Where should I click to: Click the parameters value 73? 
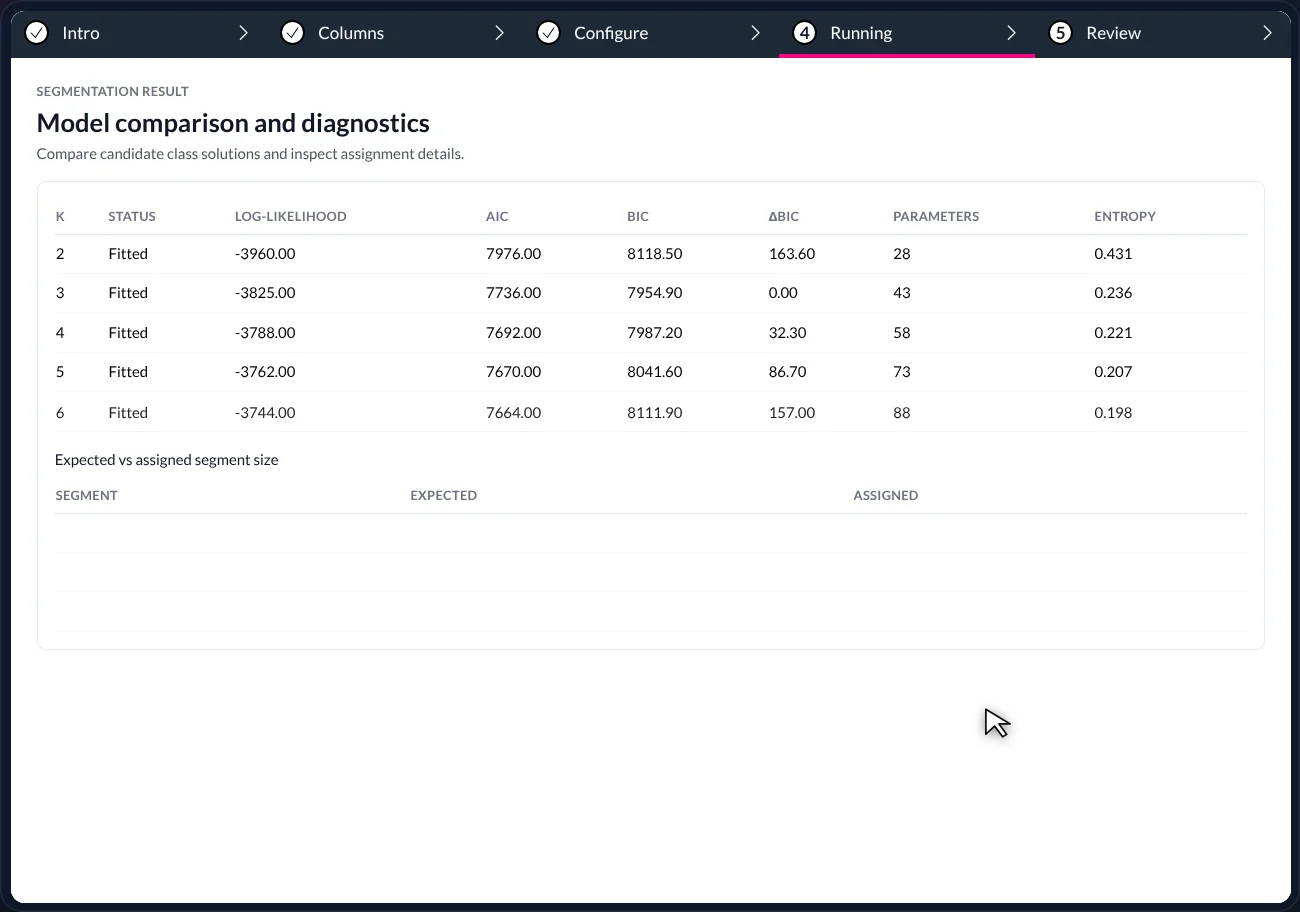pos(902,372)
